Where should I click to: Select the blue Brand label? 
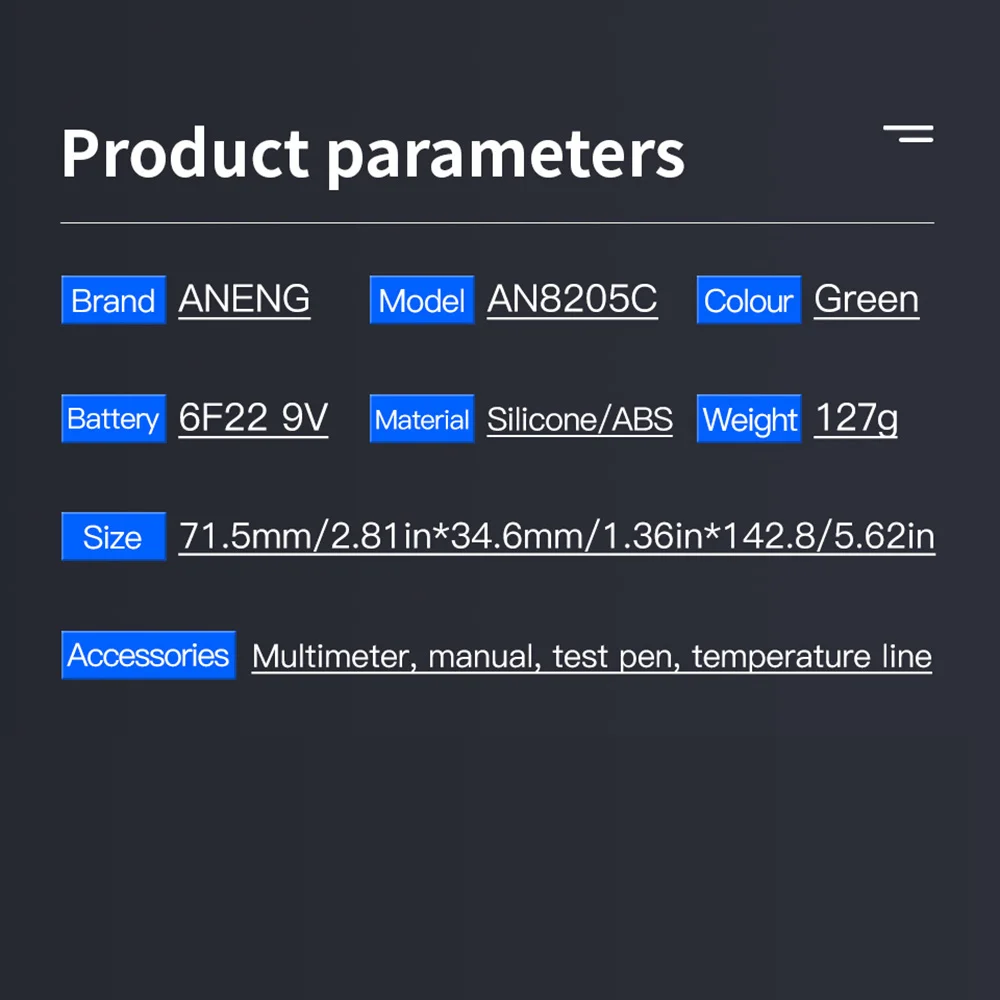point(113,300)
